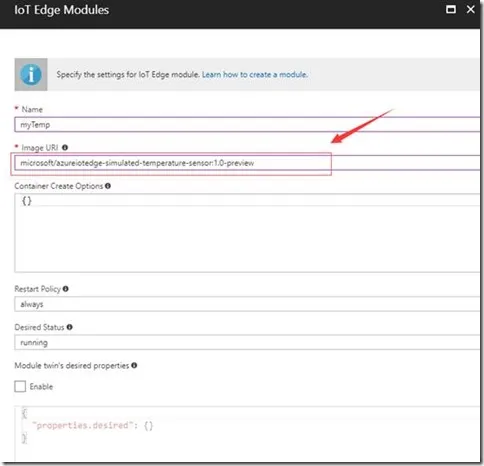The height and width of the screenshot is (466, 484).
Task: Open the Restart Policy dropdown showing always
Action: tap(247, 304)
